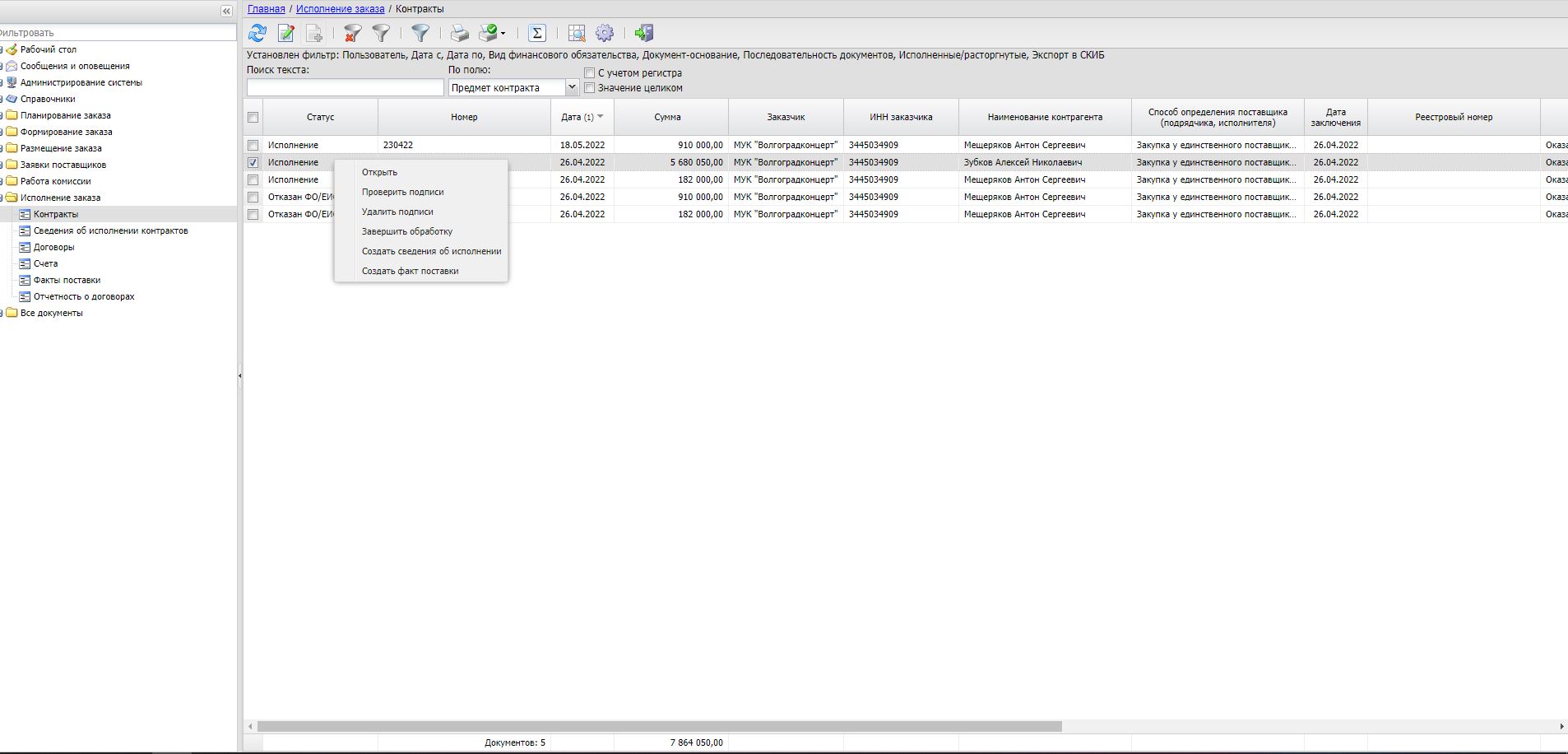Follow the 'Главная' breadcrumb link
Viewport: 1568px width, 754px height.
pos(266,9)
